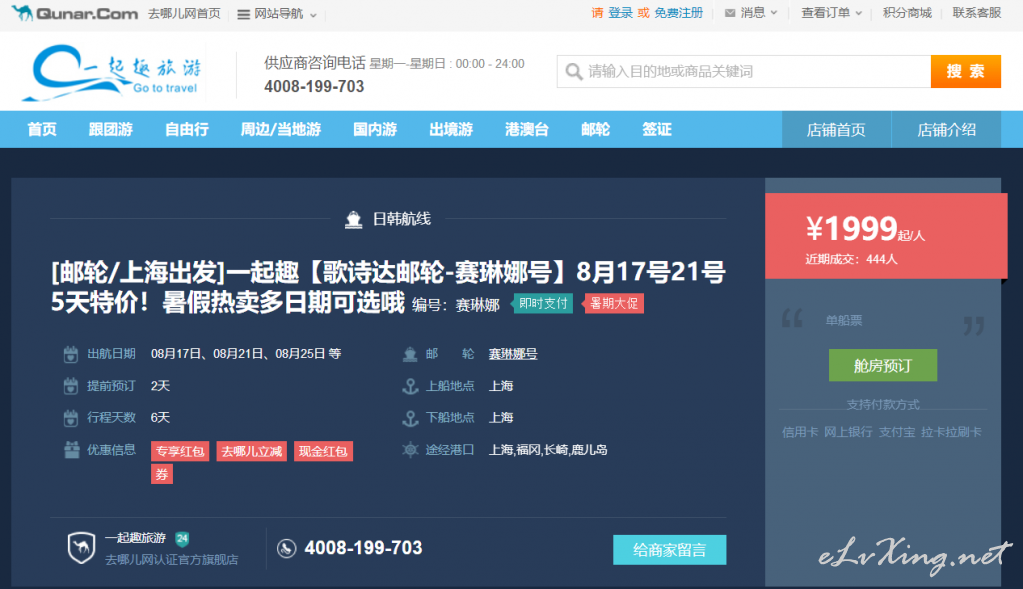1023x589 pixels.
Task: Click the 单船票 label
Action: (844, 321)
